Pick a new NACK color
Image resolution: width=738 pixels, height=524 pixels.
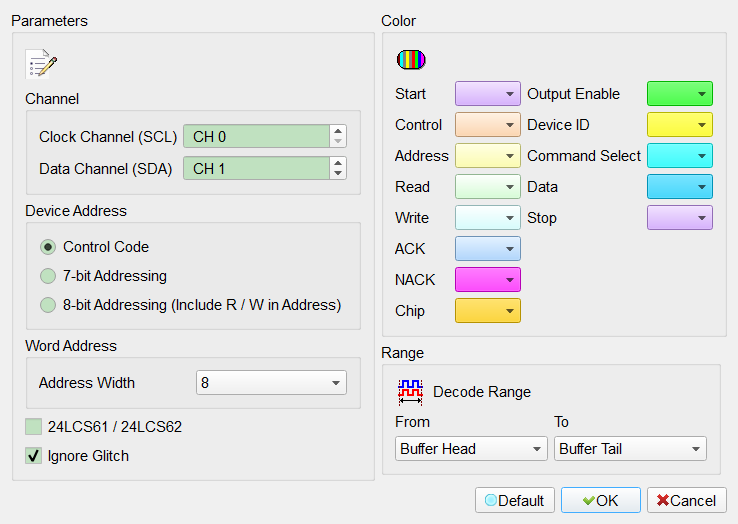(488, 280)
